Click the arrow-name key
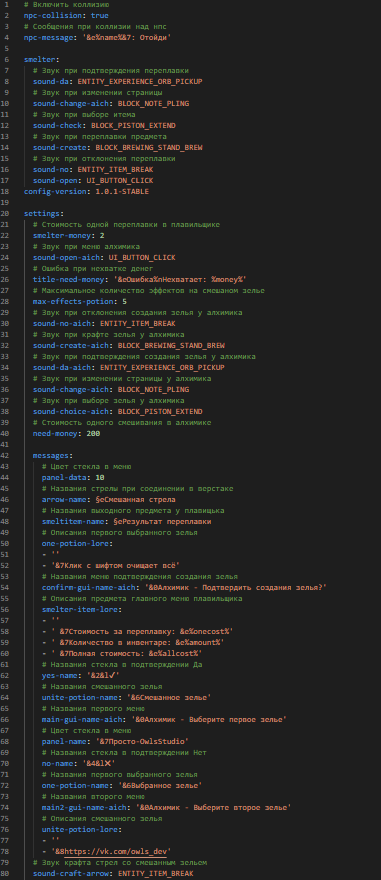Viewport: 381px width, 880px height. [66, 499]
